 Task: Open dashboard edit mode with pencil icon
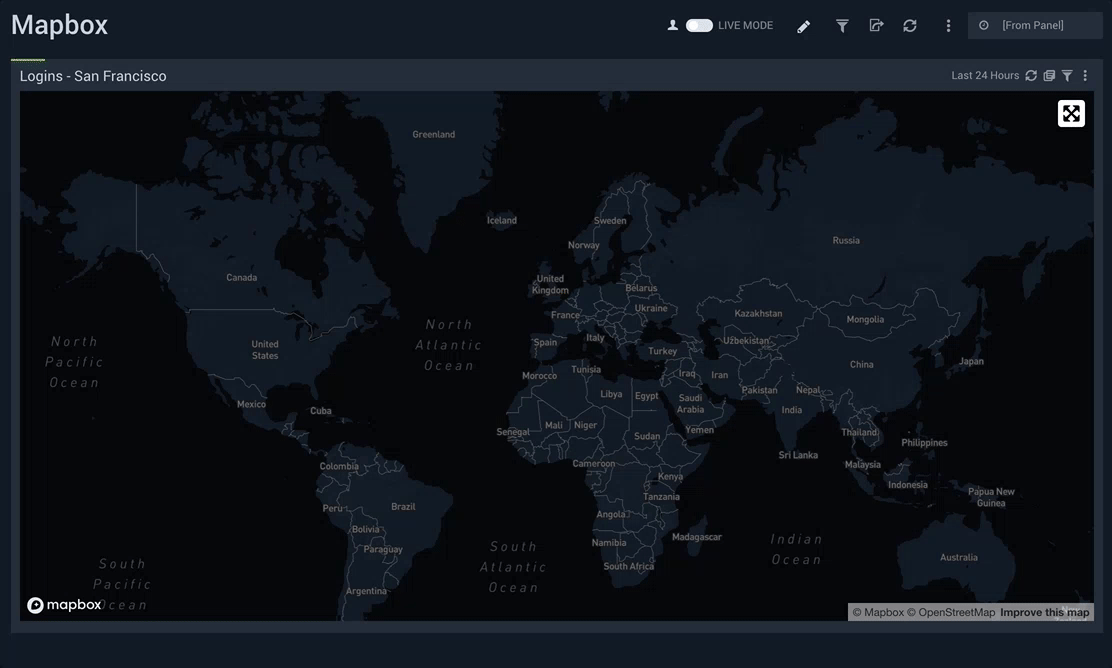coord(804,26)
